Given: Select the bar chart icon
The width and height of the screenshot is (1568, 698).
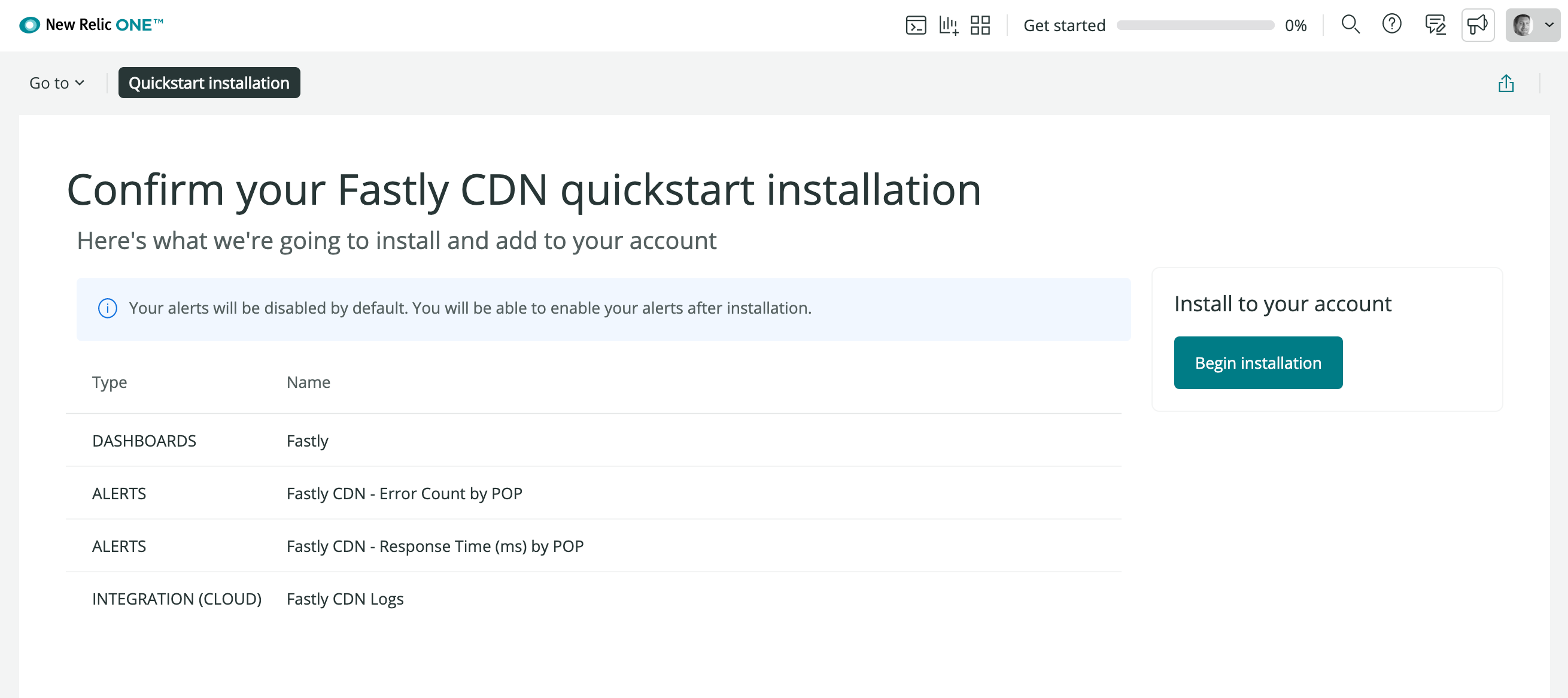Looking at the screenshot, I should (949, 25).
